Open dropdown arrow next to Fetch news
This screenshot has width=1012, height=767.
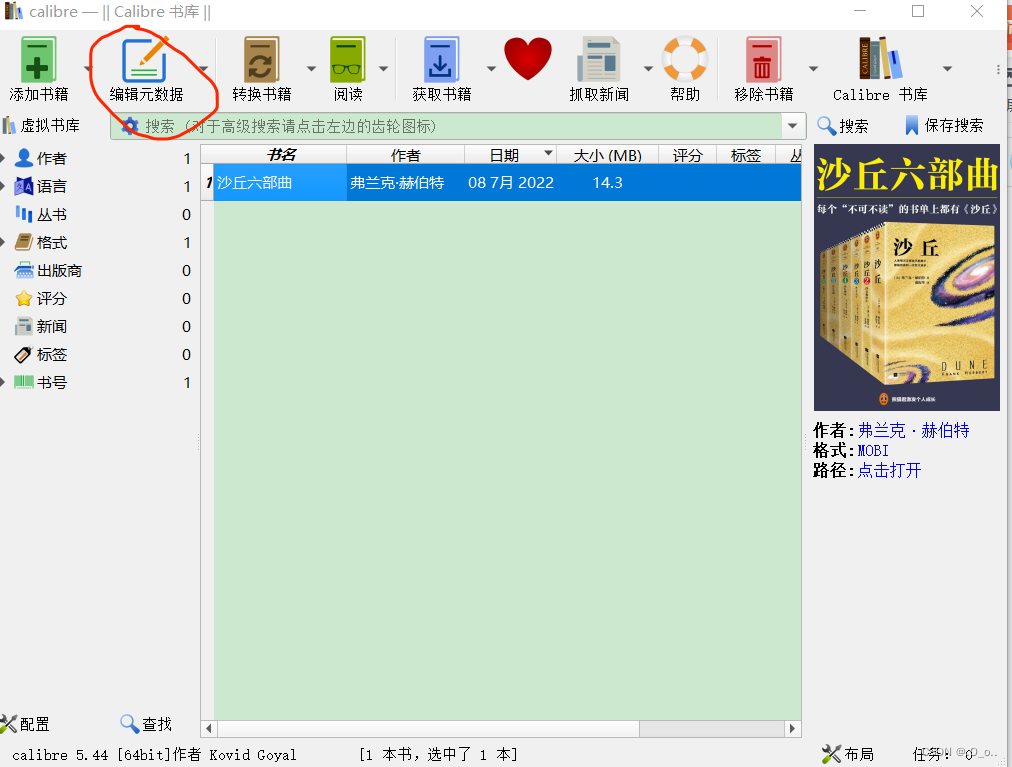(x=648, y=68)
